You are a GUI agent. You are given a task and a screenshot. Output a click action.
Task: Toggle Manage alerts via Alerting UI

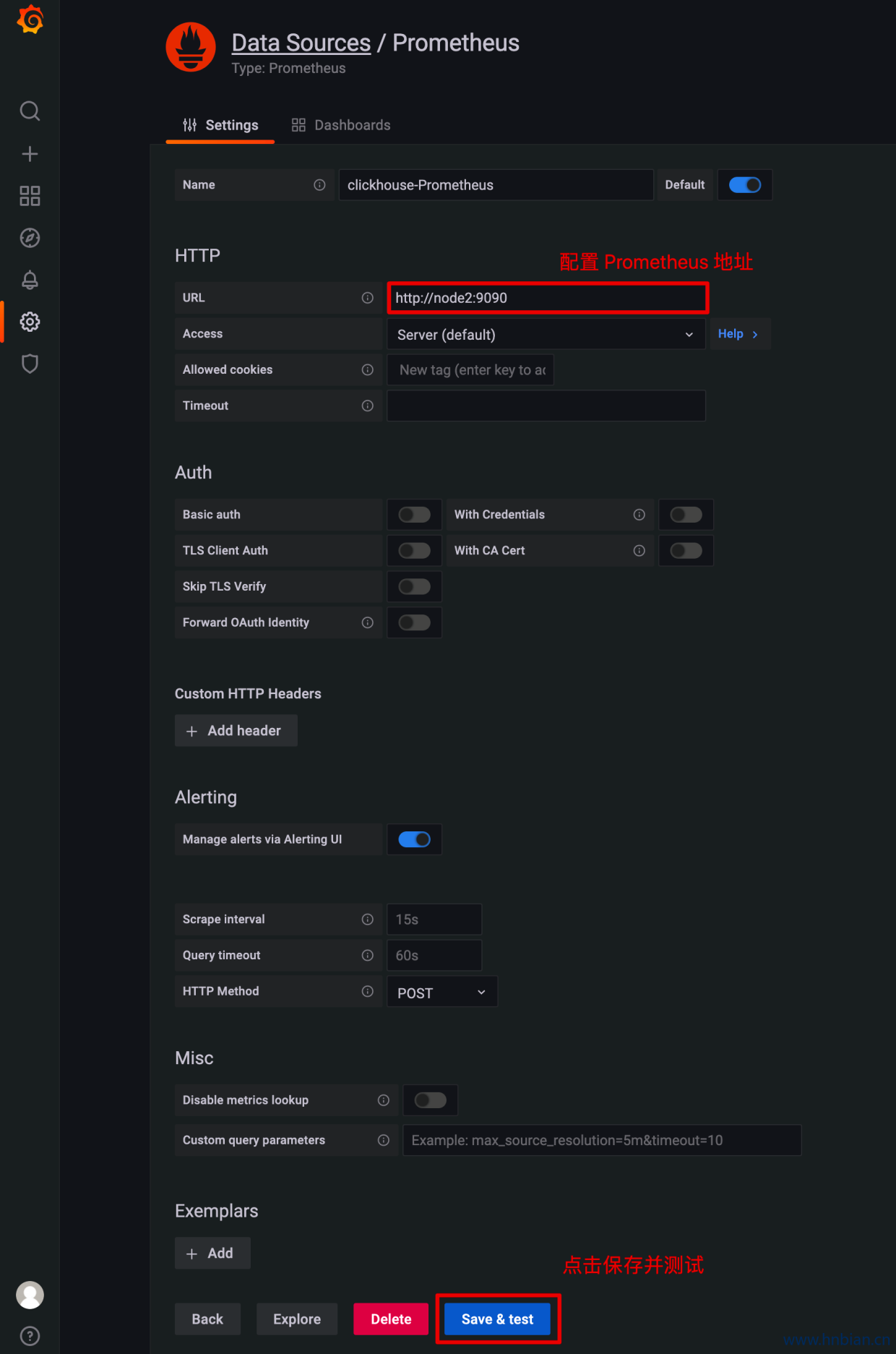414,839
